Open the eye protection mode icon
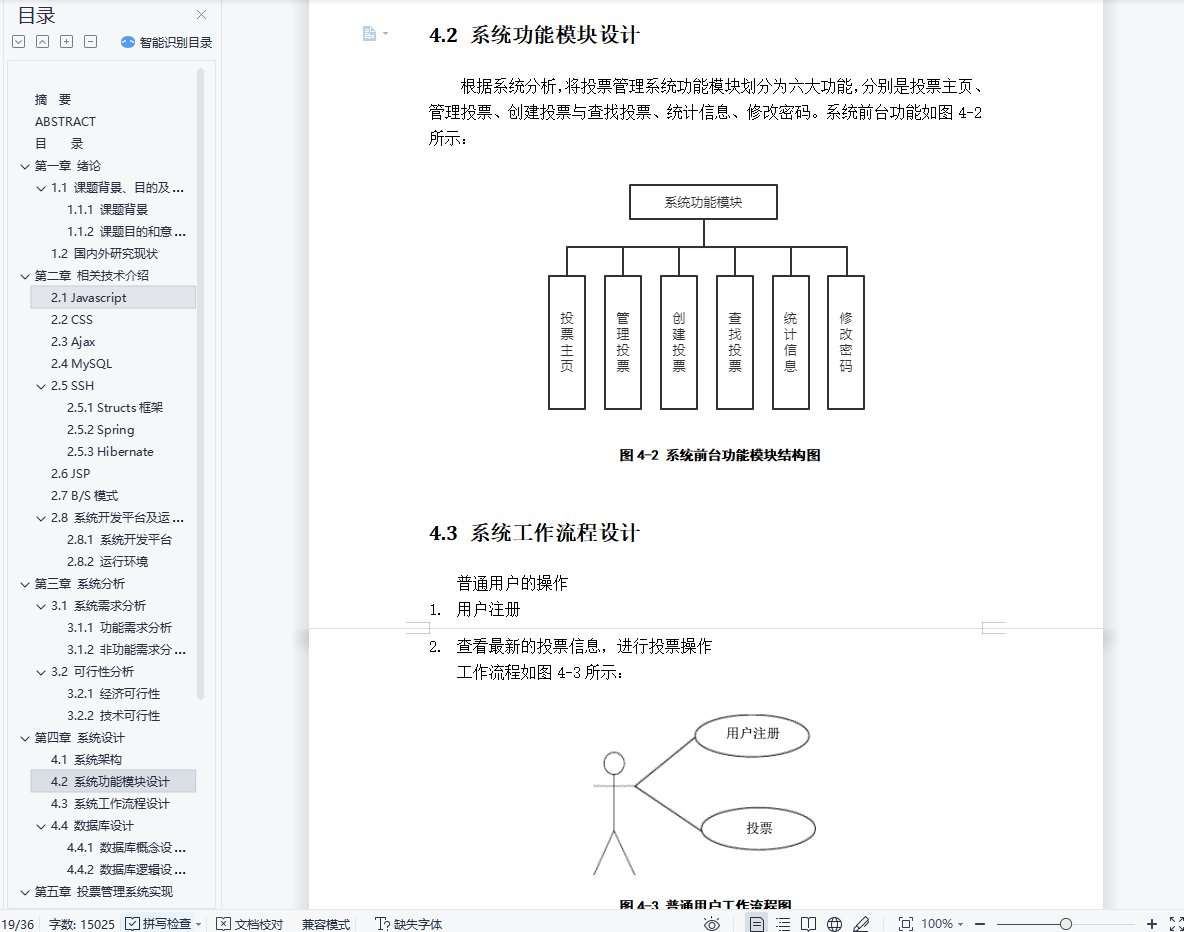The width and height of the screenshot is (1184, 932). [x=711, y=924]
